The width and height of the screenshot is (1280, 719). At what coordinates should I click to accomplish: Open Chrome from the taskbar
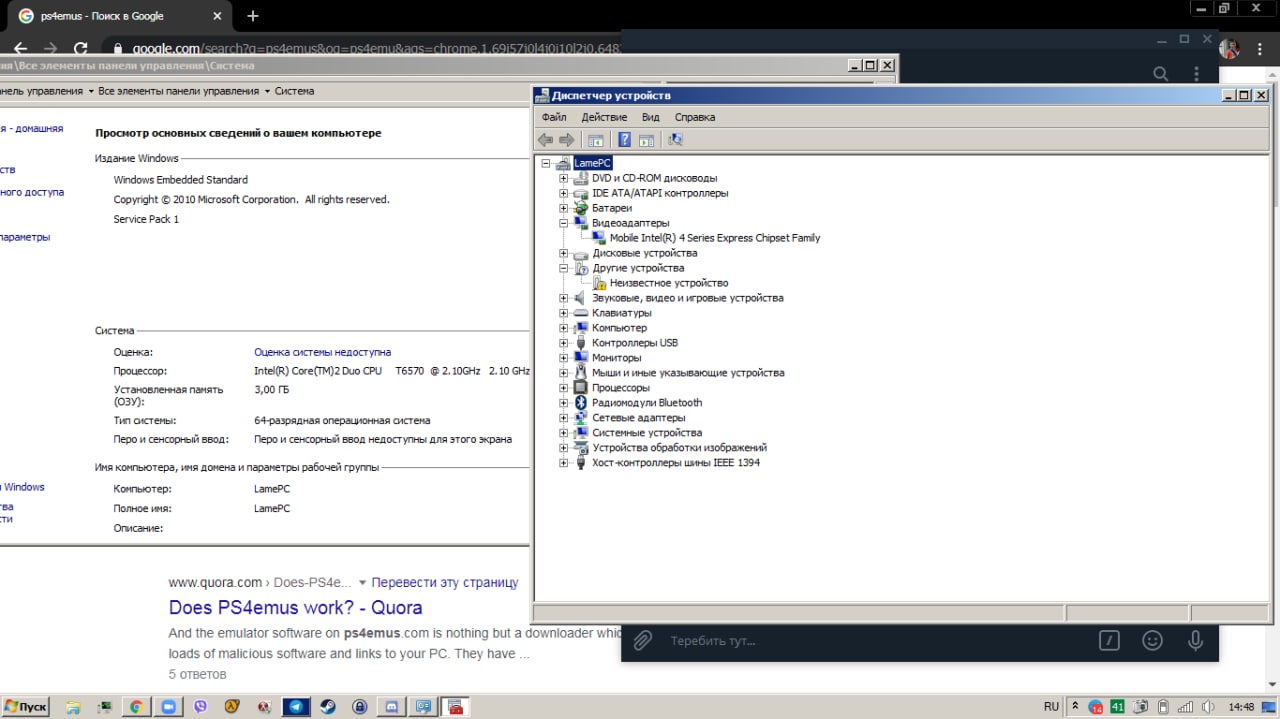tap(136, 707)
